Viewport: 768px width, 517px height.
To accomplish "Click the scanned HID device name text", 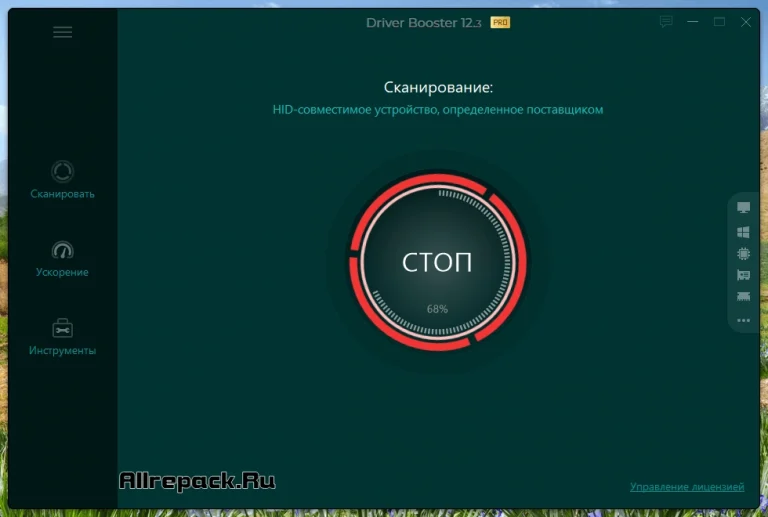I will tap(438, 110).
